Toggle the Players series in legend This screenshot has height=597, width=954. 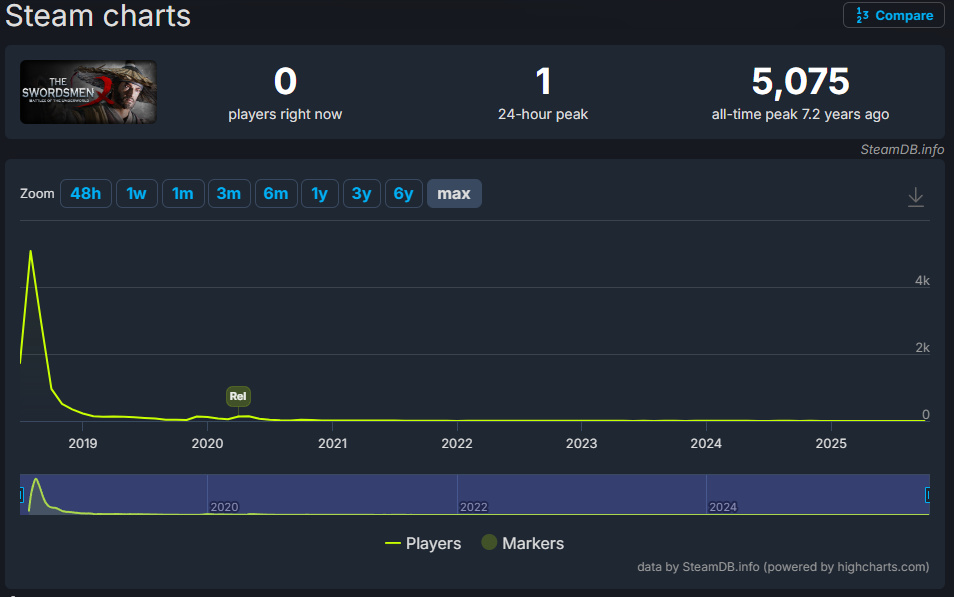[423, 543]
